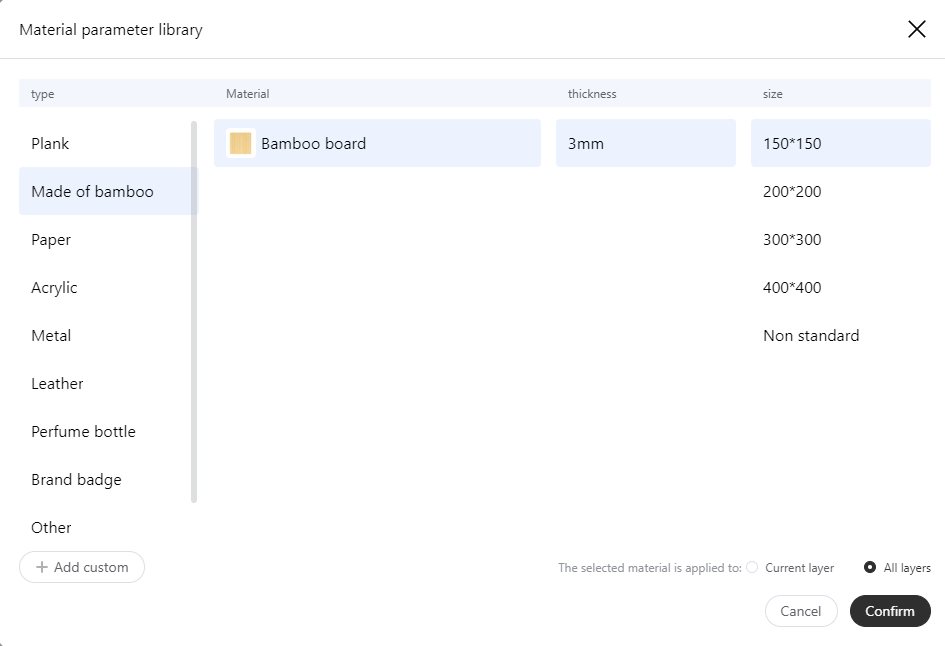Select the Plank material type
This screenshot has height=646, width=945.
point(108,143)
